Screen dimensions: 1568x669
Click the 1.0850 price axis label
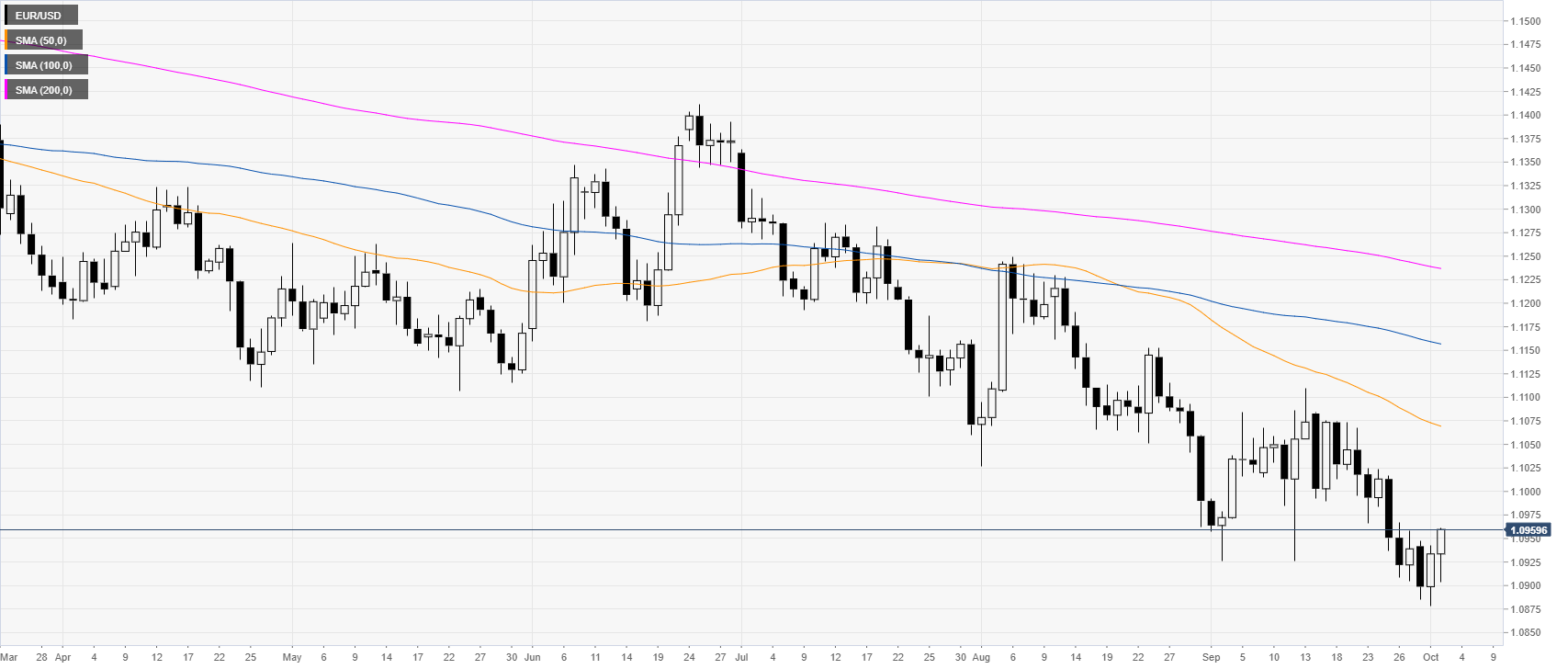pos(1526,633)
